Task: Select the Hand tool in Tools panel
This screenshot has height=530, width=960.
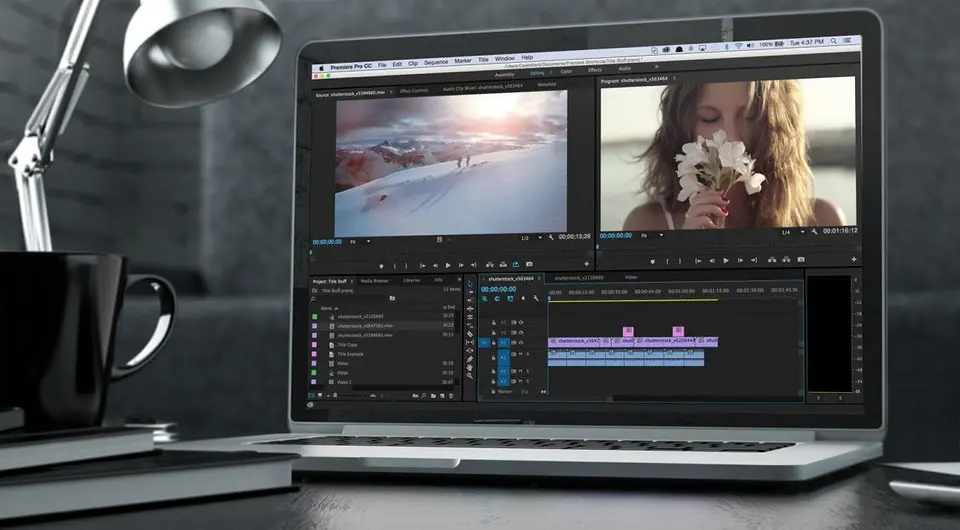Action: pos(470,368)
